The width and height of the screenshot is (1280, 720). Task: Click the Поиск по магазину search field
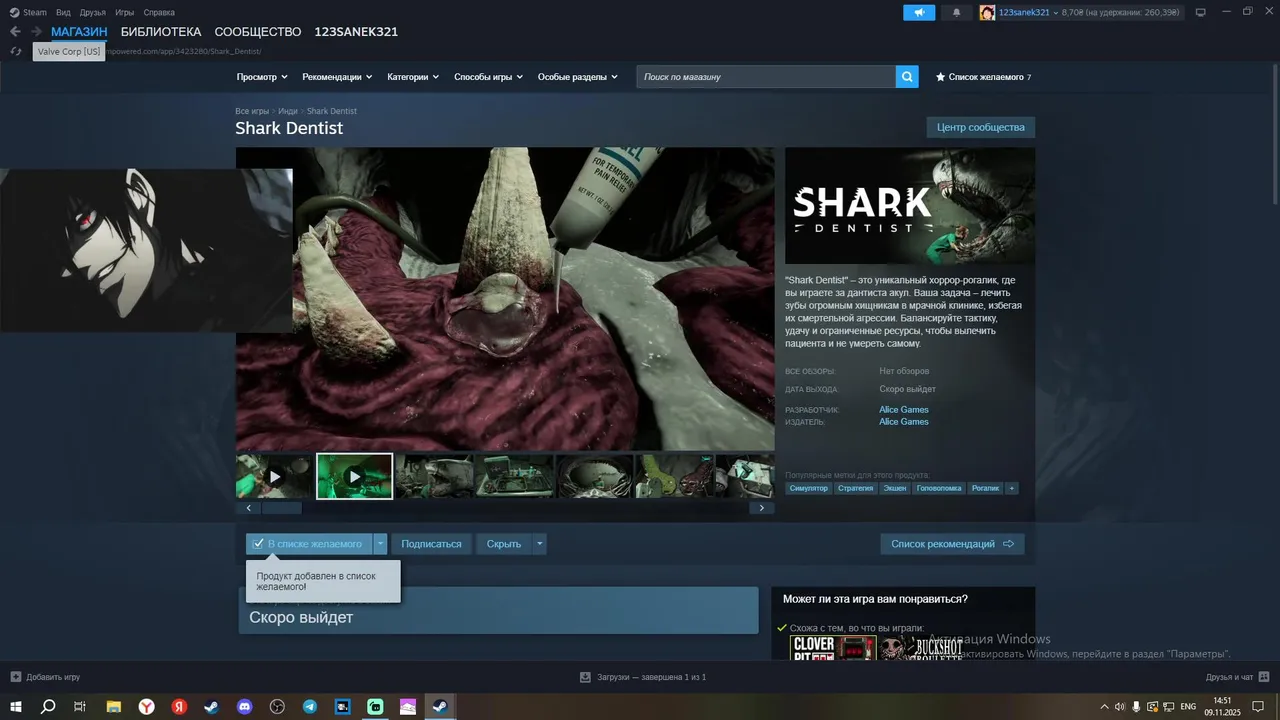point(766,77)
